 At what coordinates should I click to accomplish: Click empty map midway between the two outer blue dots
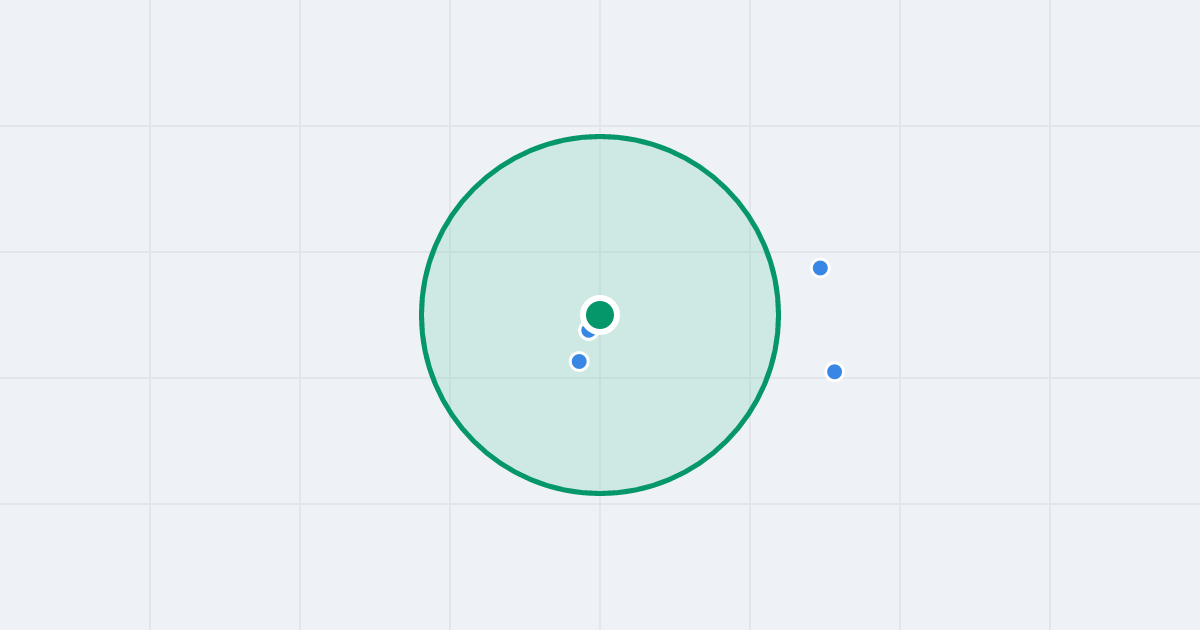point(827,320)
